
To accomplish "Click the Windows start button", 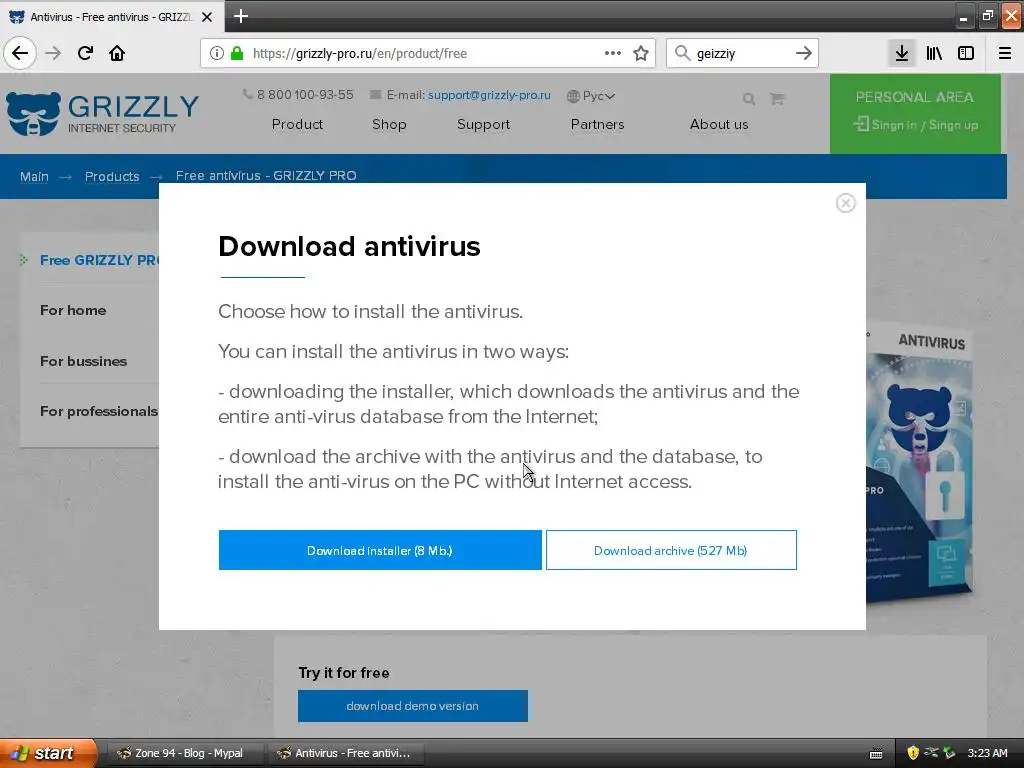I will (x=47, y=753).
